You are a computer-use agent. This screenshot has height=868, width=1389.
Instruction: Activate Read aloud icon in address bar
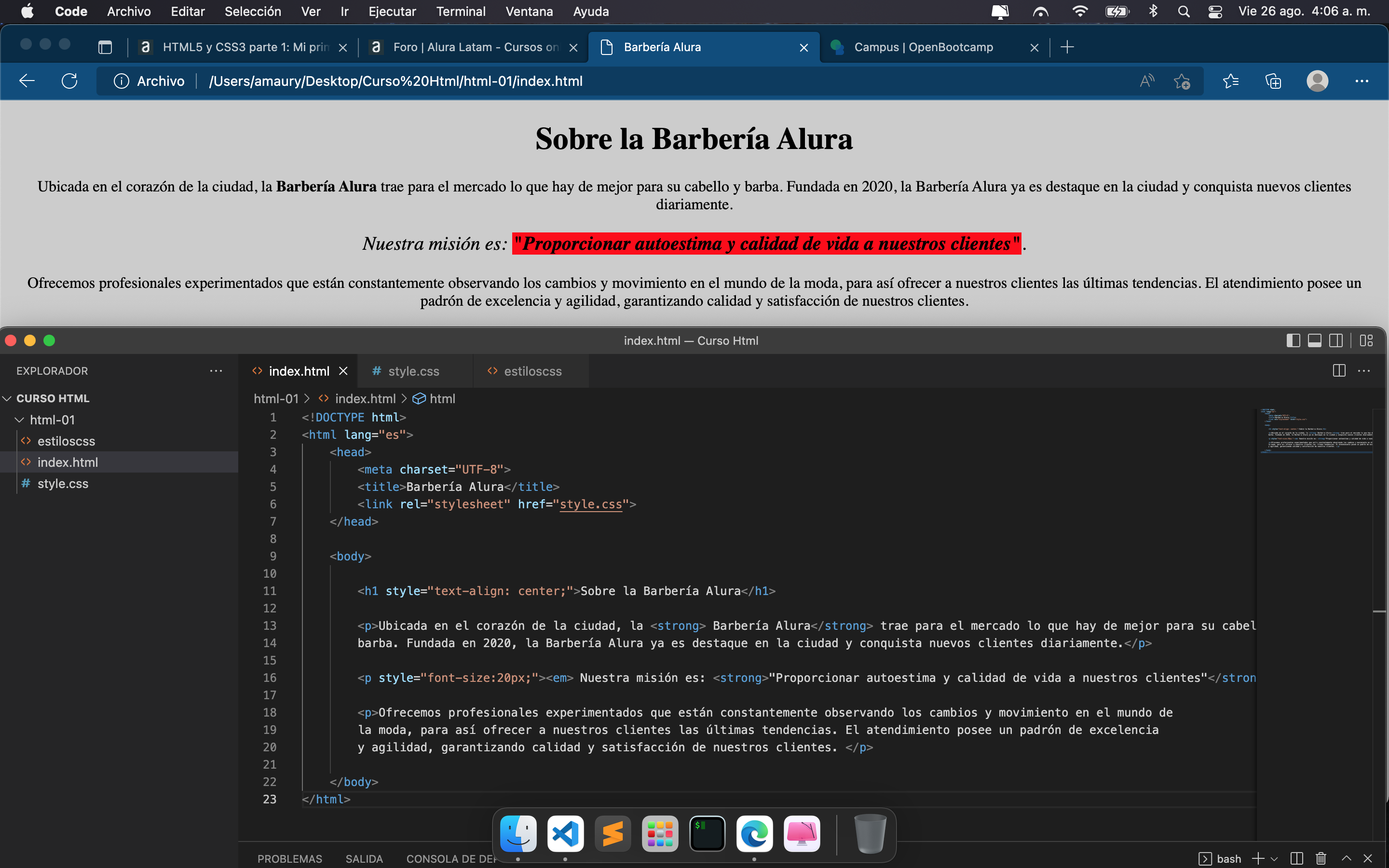point(1147,81)
